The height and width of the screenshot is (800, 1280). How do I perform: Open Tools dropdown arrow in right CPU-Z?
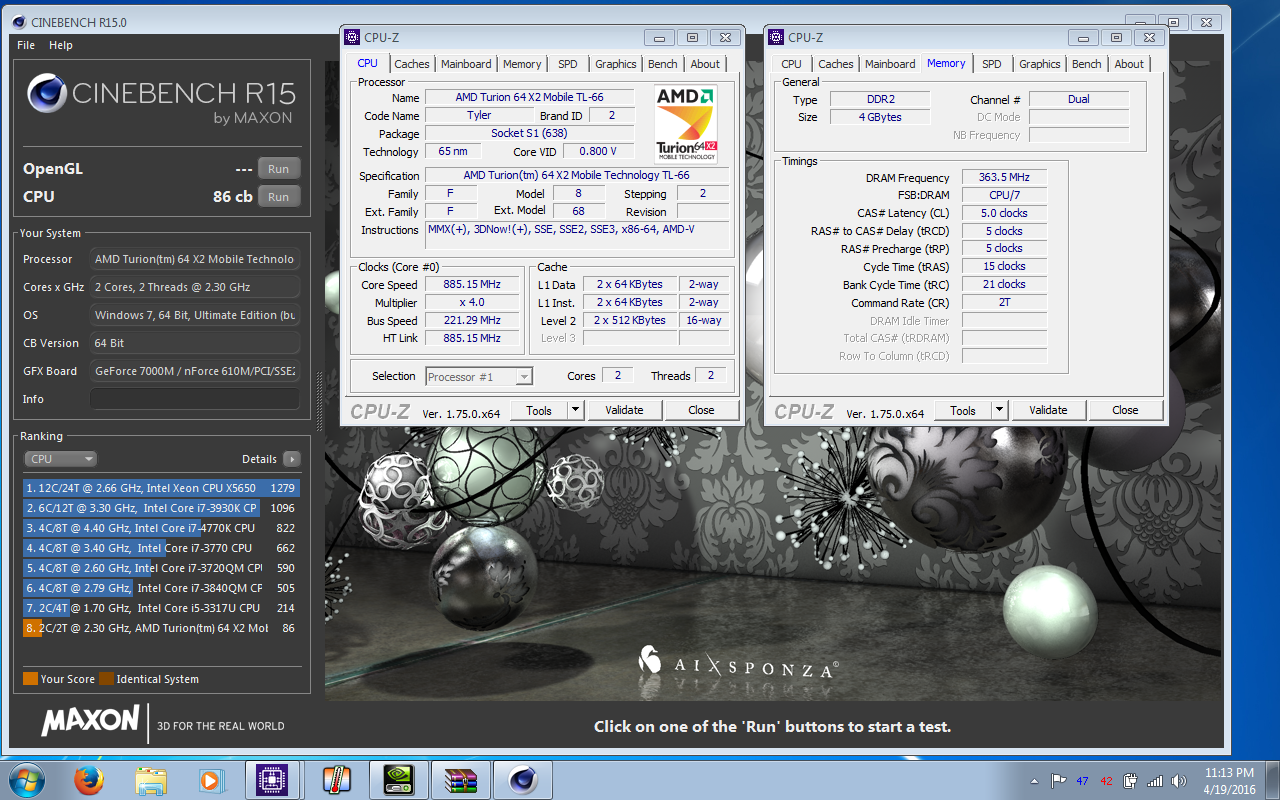point(999,410)
